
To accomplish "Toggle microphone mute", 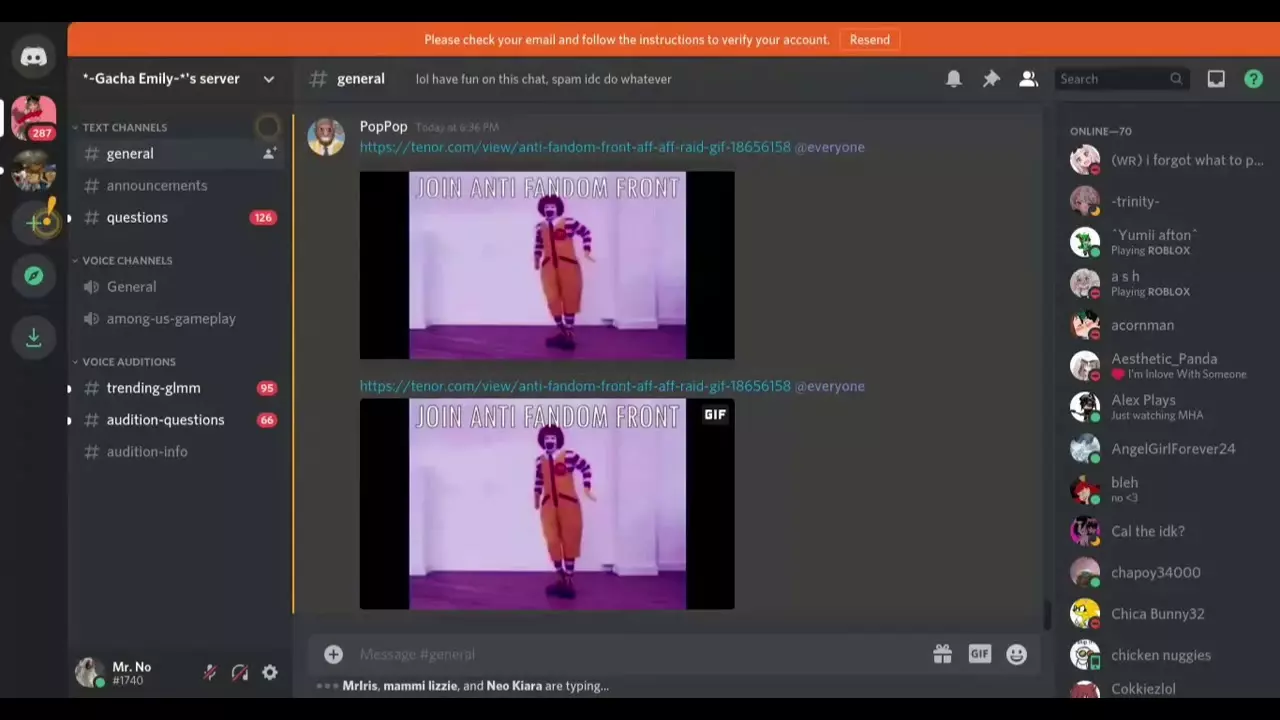I will (210, 673).
